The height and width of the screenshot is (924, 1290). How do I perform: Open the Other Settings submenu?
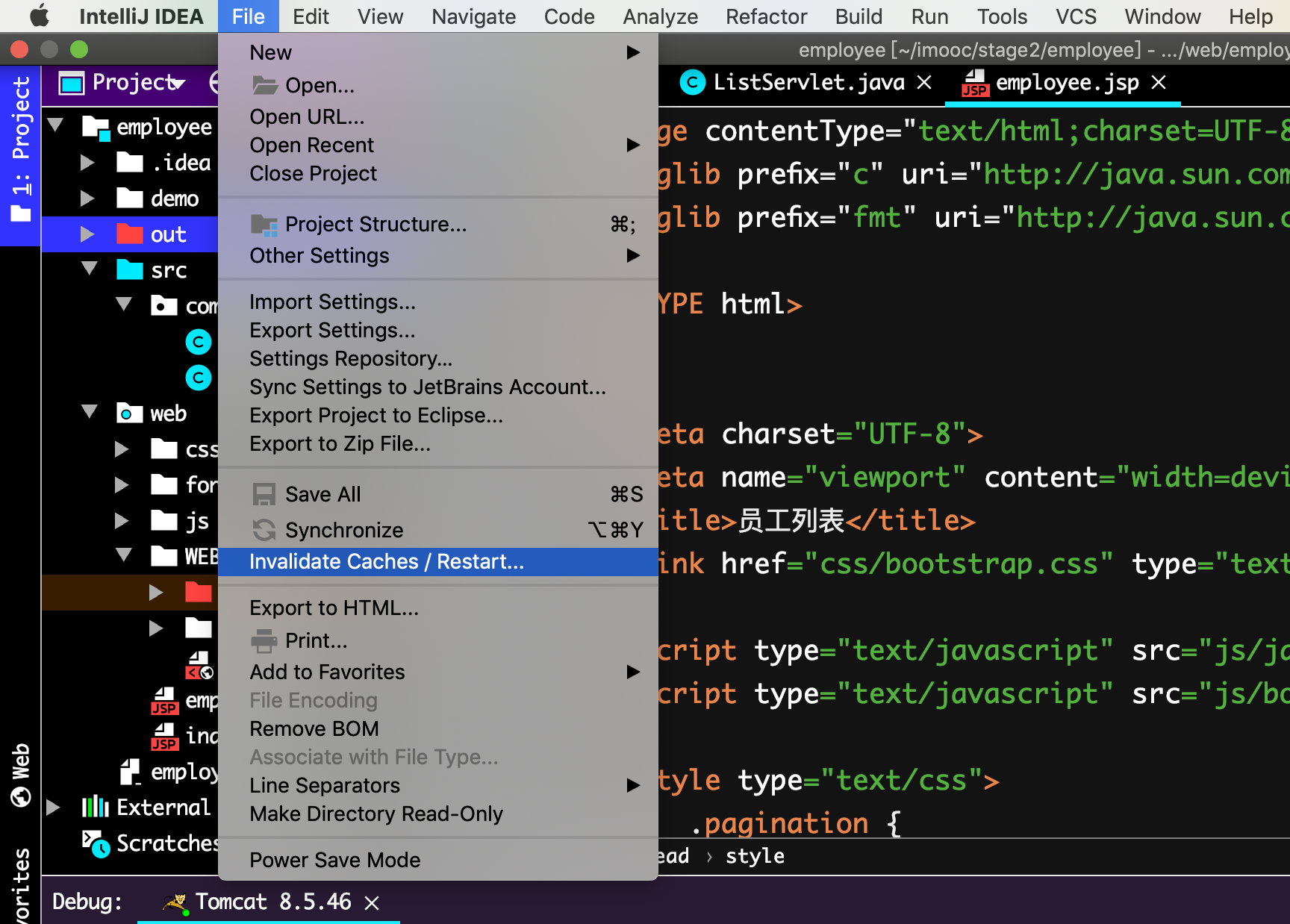pos(438,255)
